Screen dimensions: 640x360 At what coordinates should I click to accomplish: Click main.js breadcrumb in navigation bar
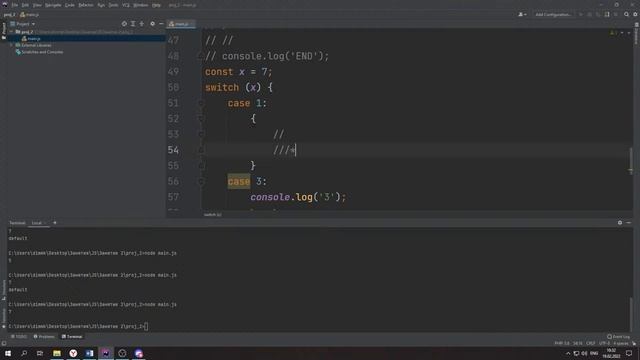pos(30,15)
